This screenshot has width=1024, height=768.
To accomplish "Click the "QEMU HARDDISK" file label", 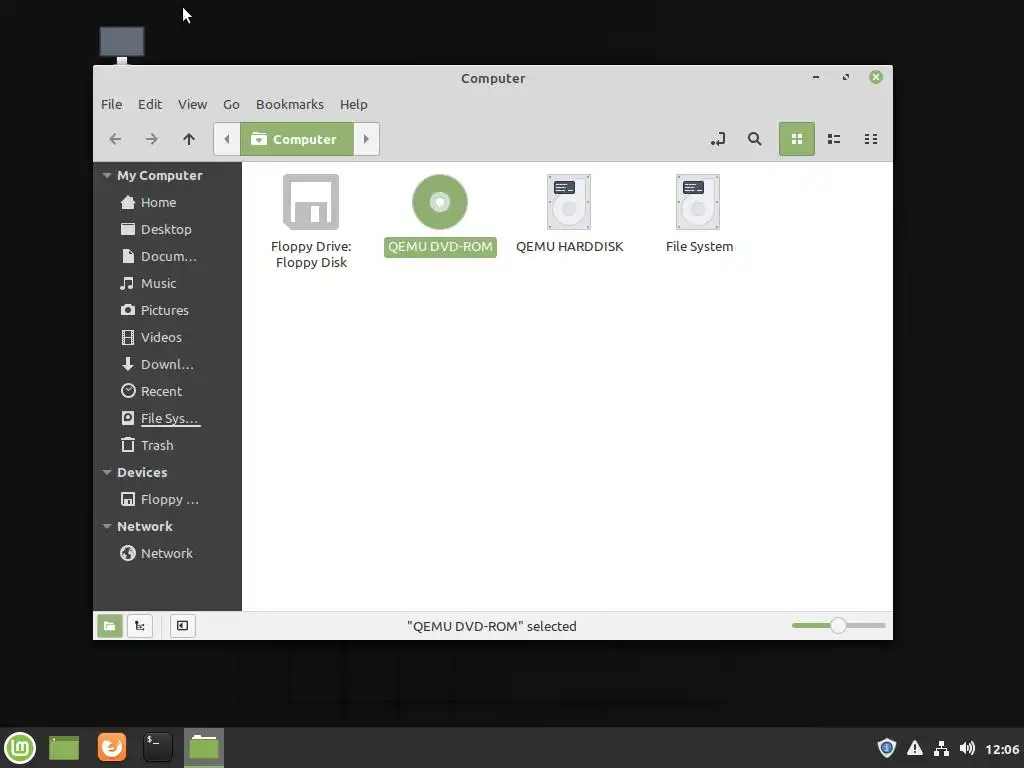I will 569,247.
